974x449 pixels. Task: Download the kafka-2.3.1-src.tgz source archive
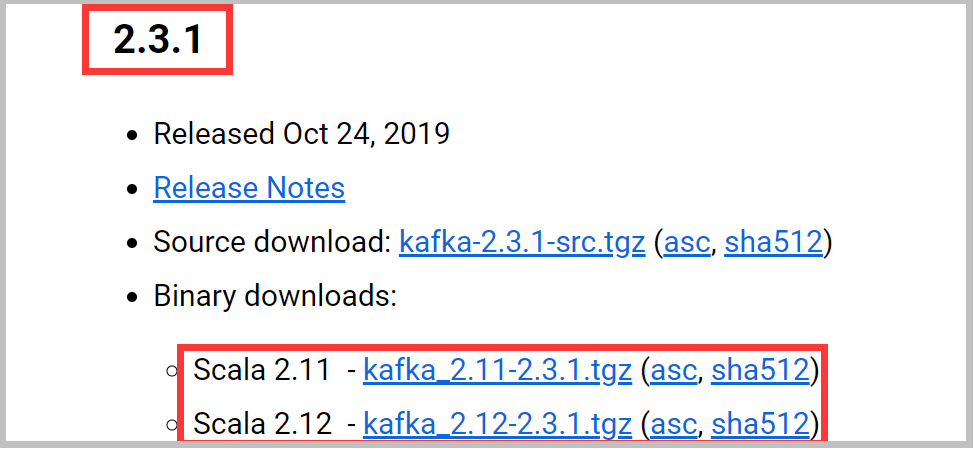click(521, 242)
